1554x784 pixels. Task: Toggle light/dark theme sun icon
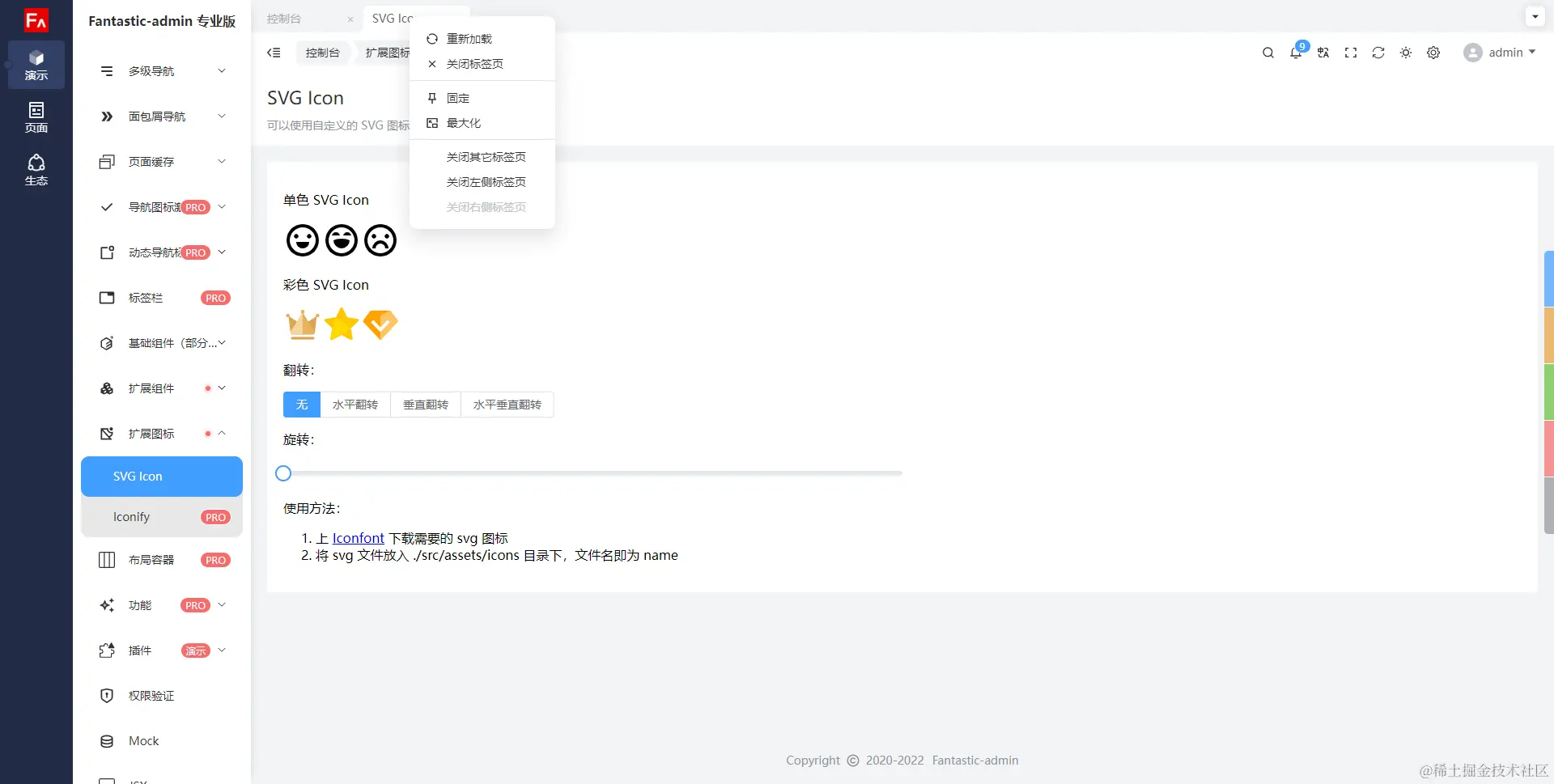(x=1406, y=53)
